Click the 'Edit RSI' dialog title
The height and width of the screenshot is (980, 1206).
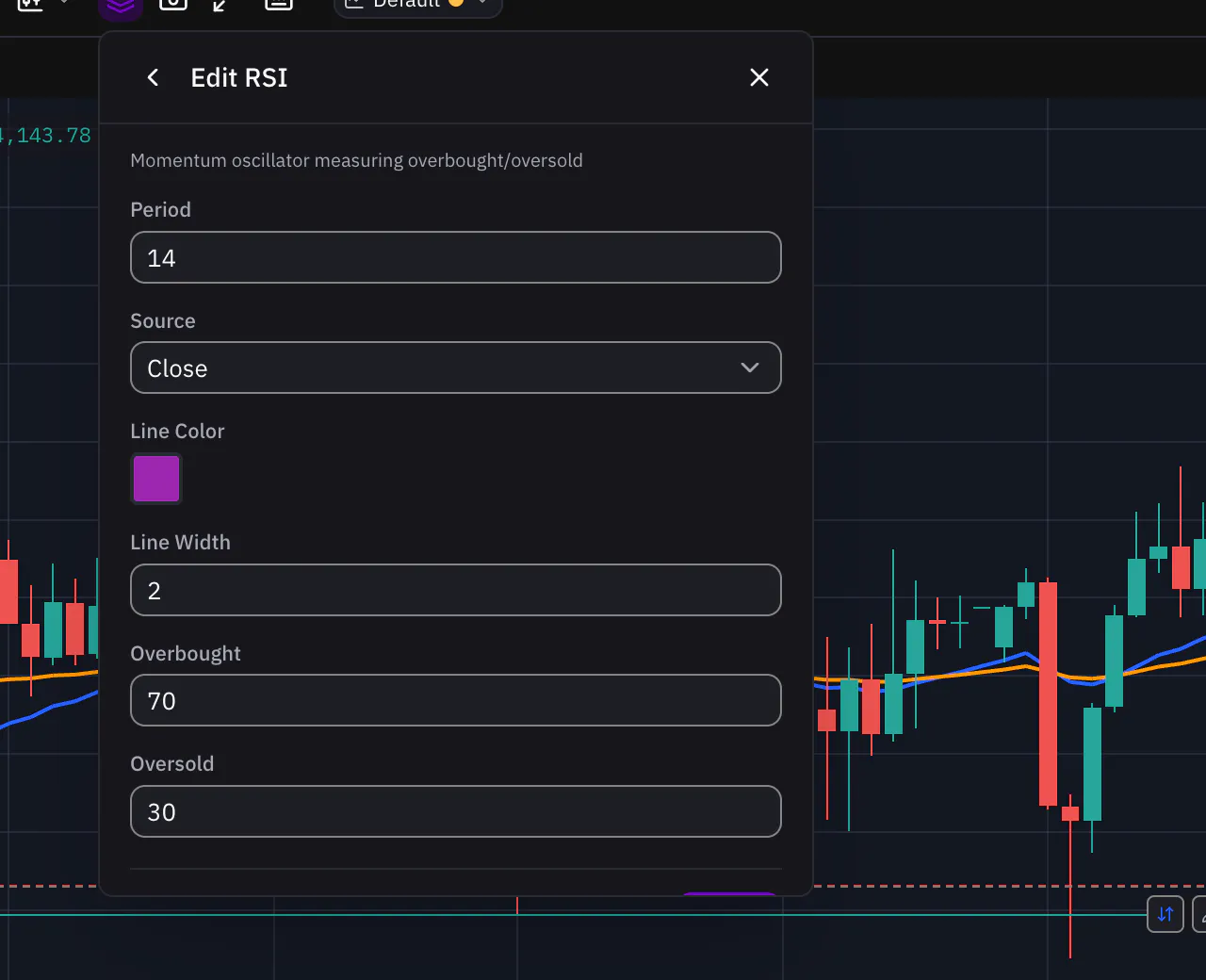click(239, 77)
